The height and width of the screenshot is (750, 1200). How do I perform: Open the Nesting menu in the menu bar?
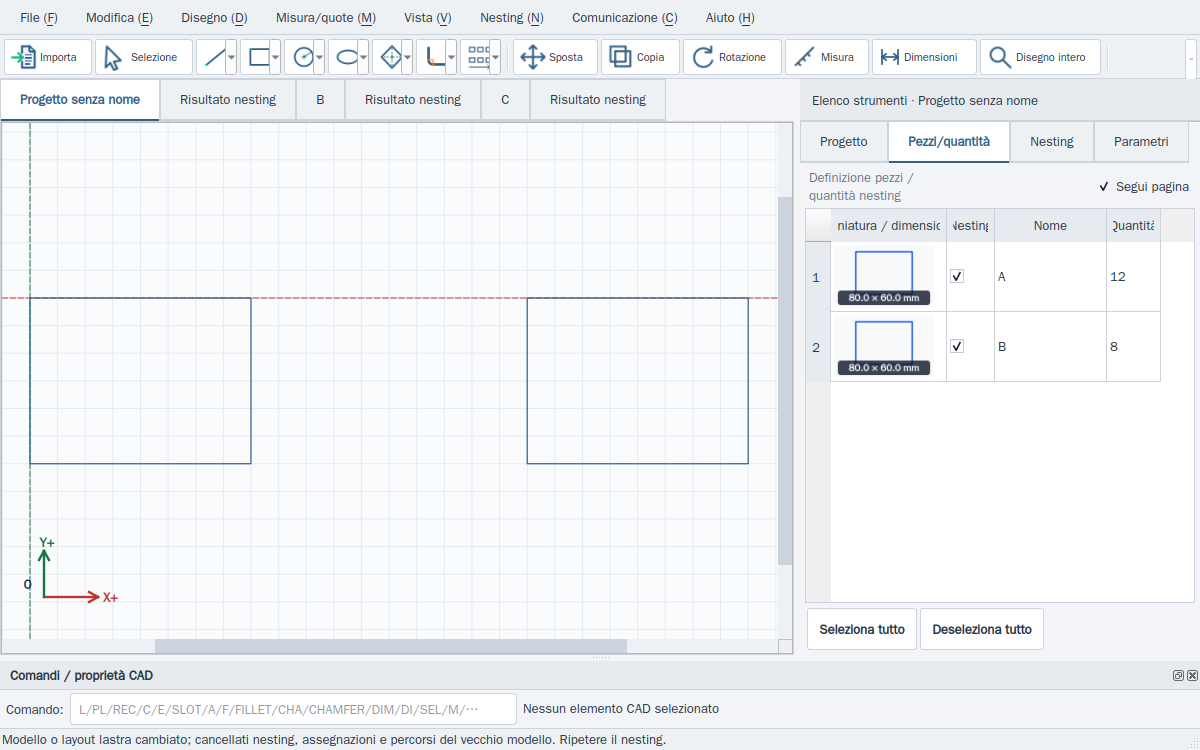point(512,18)
